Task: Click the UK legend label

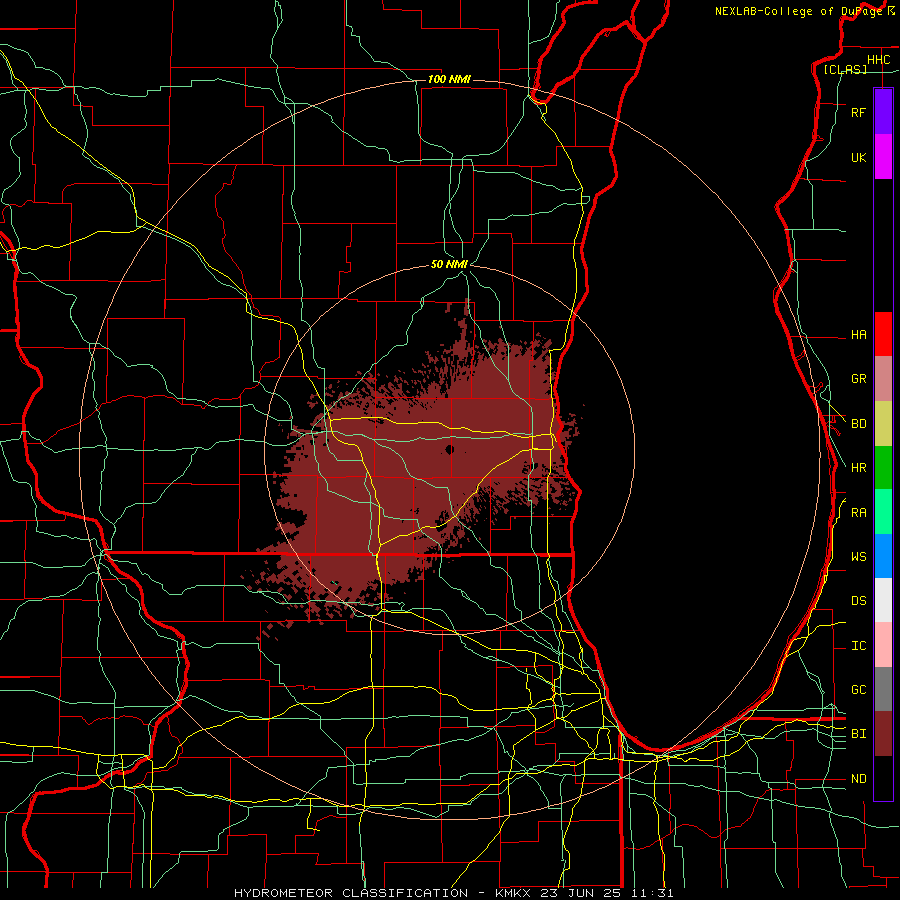Action: (858, 158)
